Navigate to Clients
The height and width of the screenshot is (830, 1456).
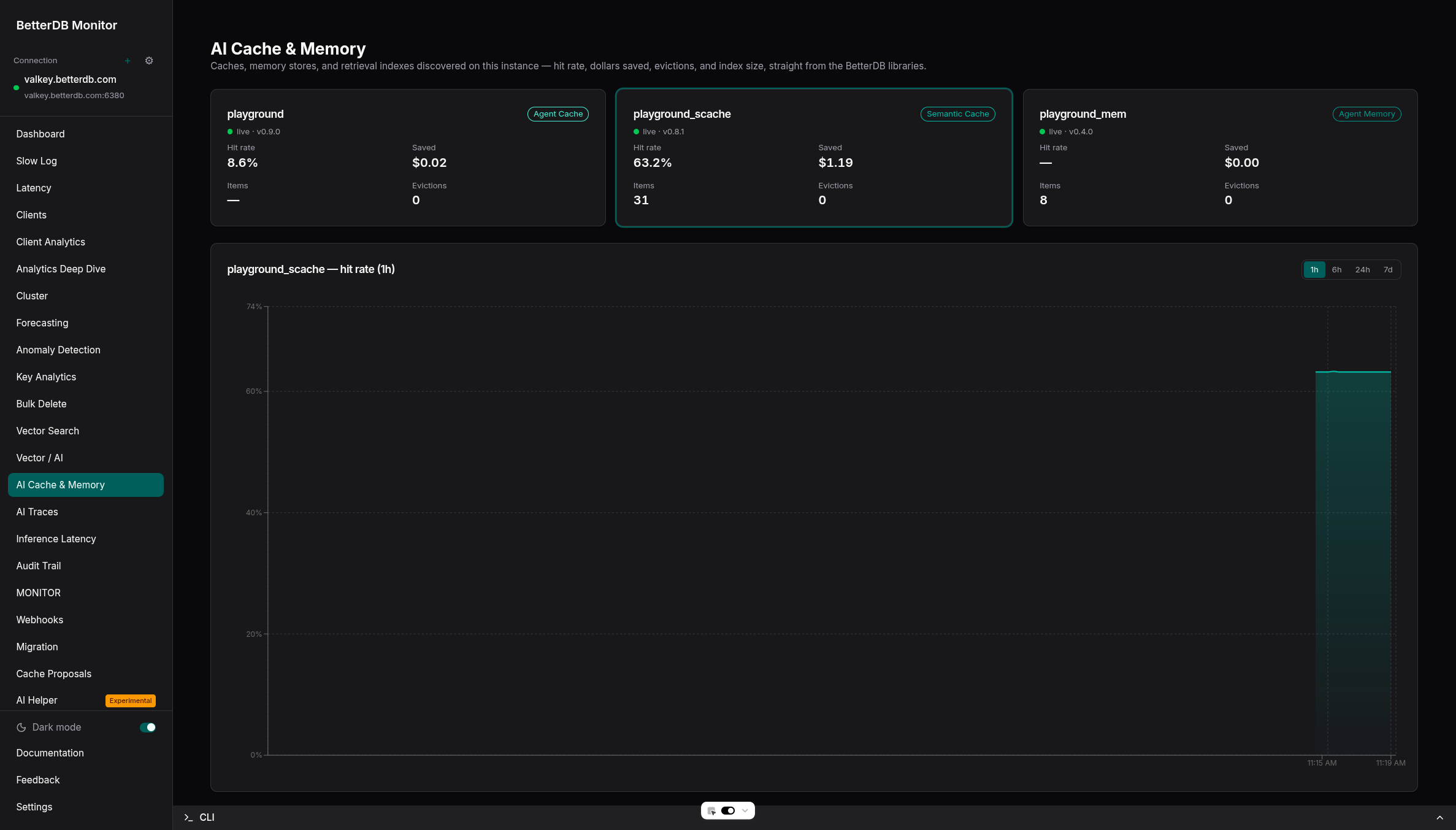[x=86, y=215]
